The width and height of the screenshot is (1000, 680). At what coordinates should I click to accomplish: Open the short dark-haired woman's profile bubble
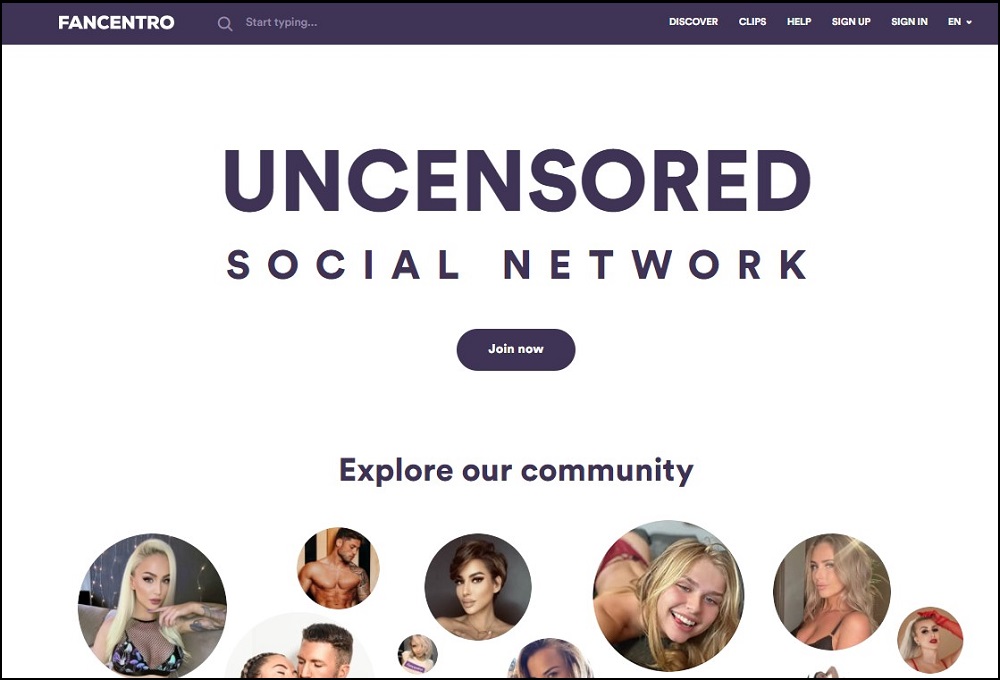pyautogui.click(x=478, y=587)
